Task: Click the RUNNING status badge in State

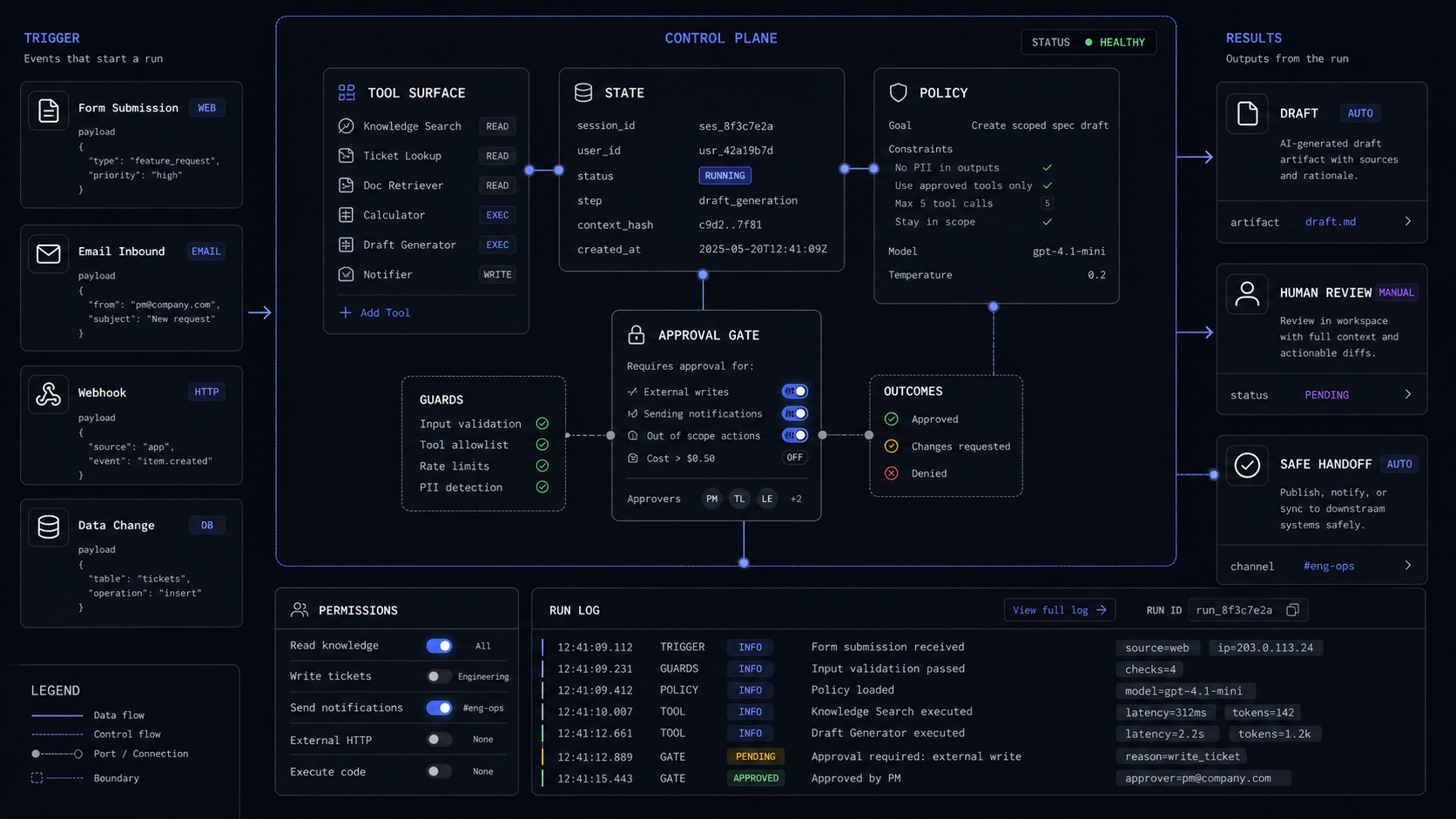Action: point(725,176)
